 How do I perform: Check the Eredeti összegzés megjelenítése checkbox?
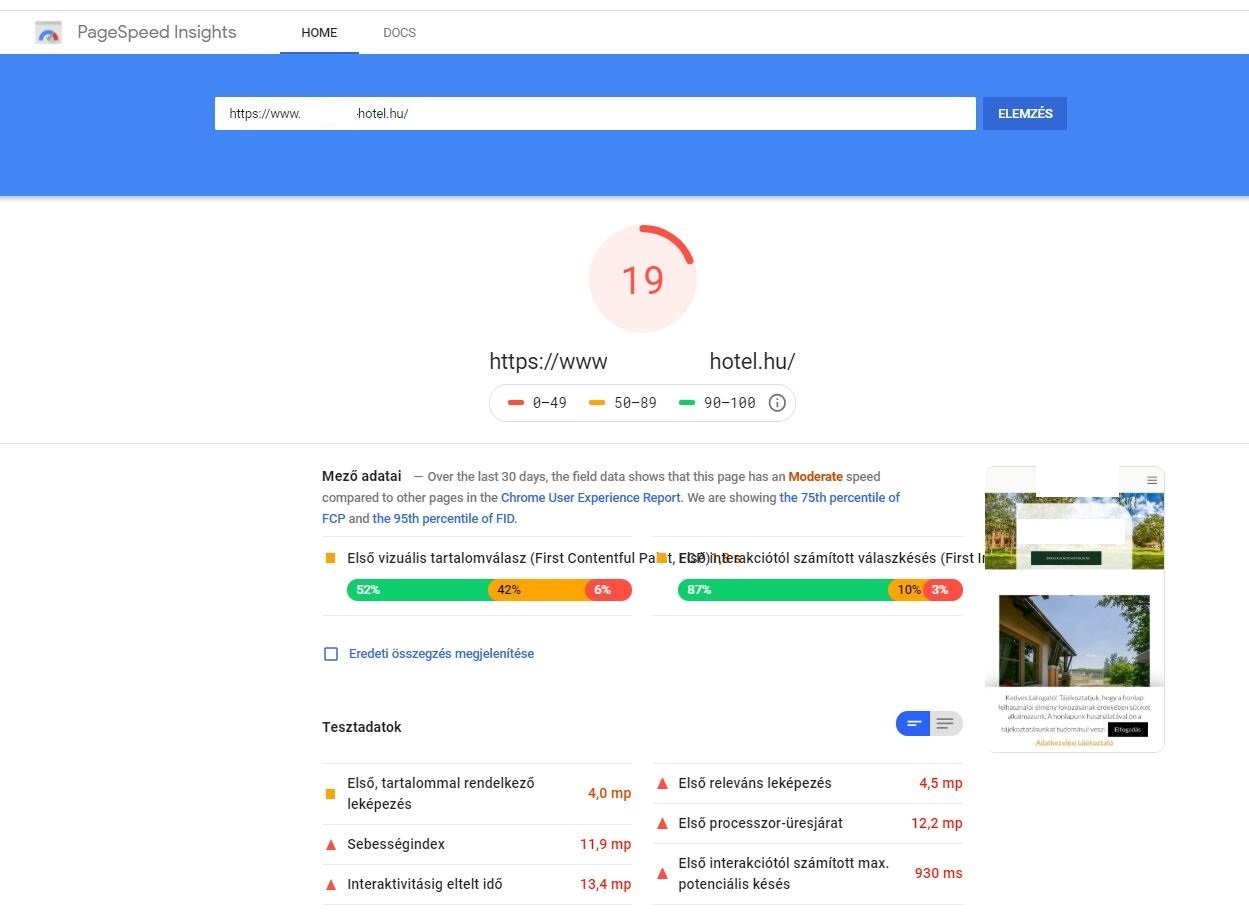[x=331, y=653]
